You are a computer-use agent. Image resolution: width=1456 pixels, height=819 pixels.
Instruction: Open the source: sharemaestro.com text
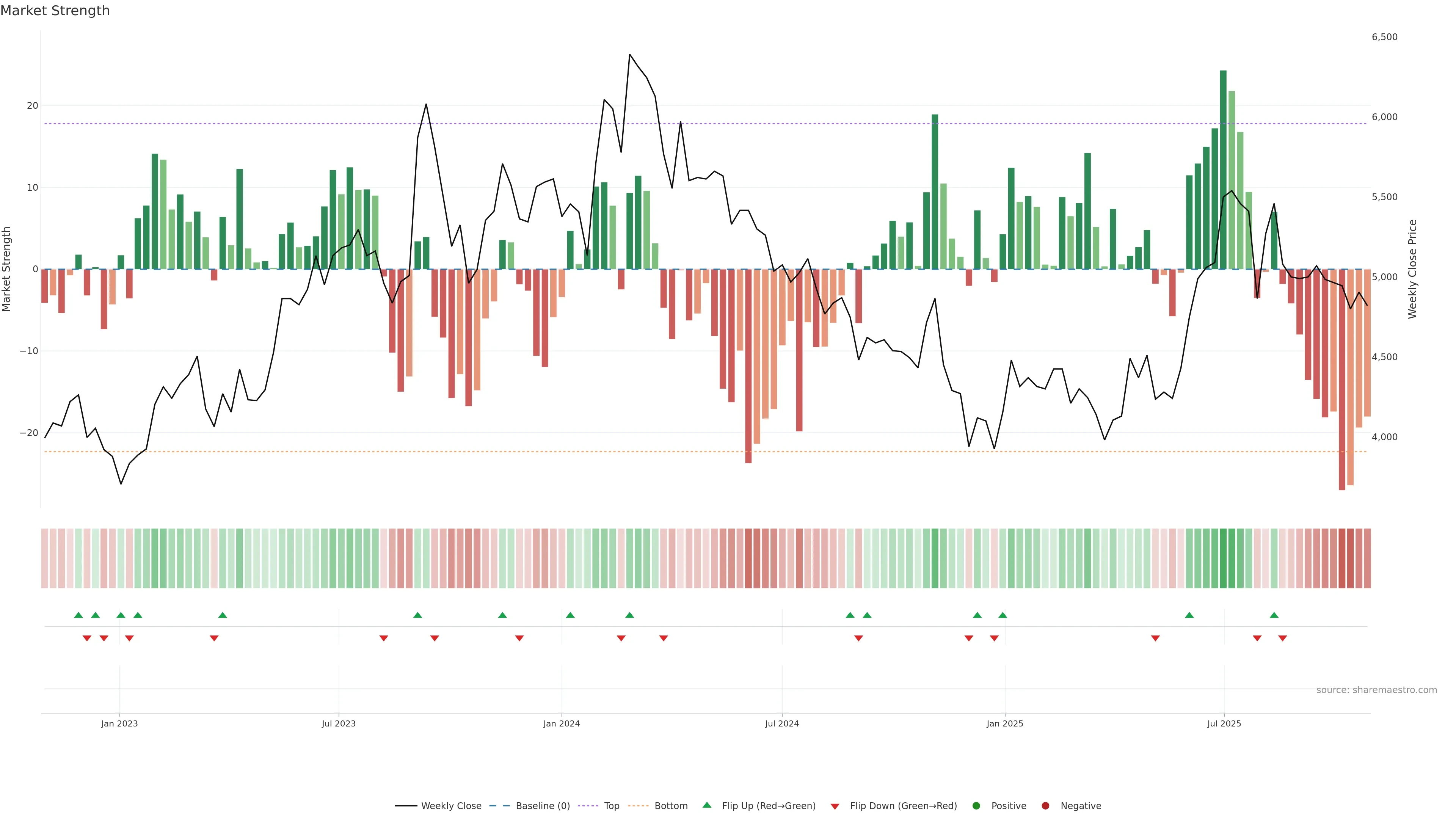pos(1376,690)
